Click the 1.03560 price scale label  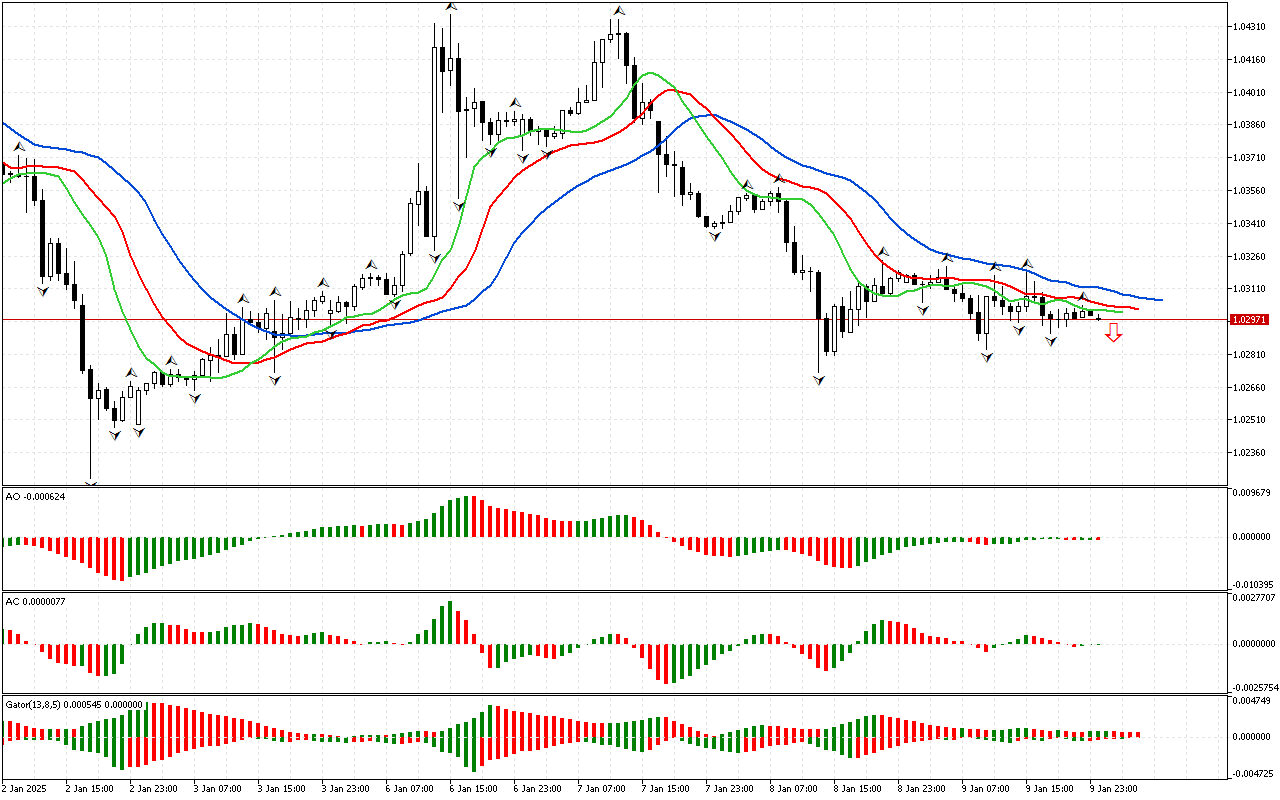1250,191
